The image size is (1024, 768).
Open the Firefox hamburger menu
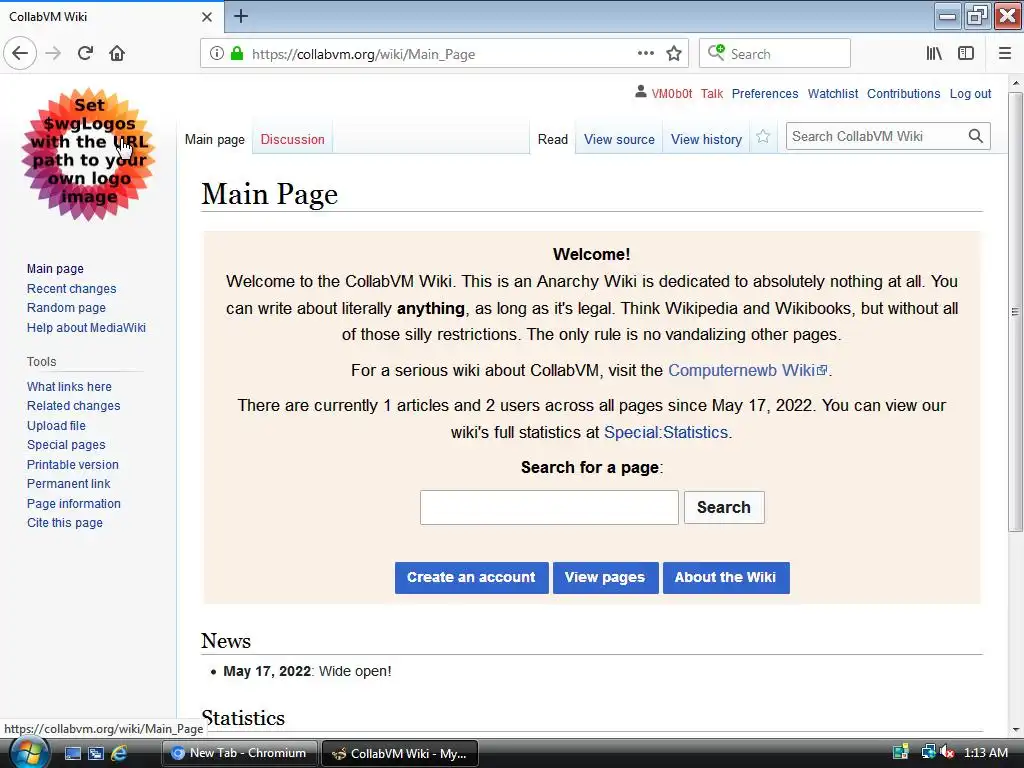click(1004, 54)
